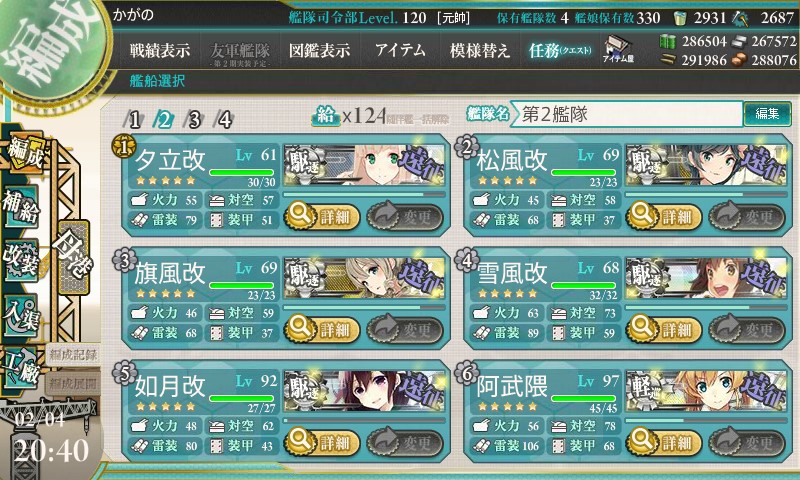Open the 改装 remodel sidebar icon

coord(21,259)
